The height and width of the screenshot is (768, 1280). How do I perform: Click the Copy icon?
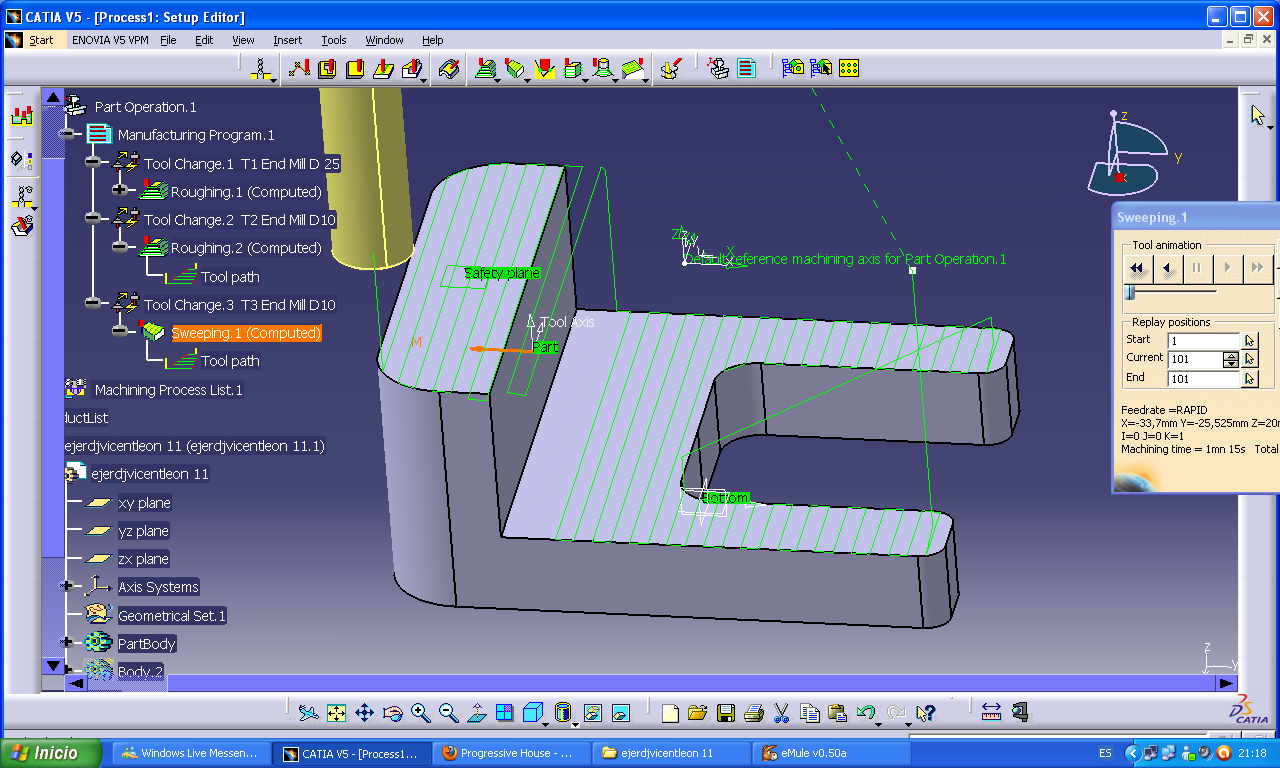click(810, 713)
